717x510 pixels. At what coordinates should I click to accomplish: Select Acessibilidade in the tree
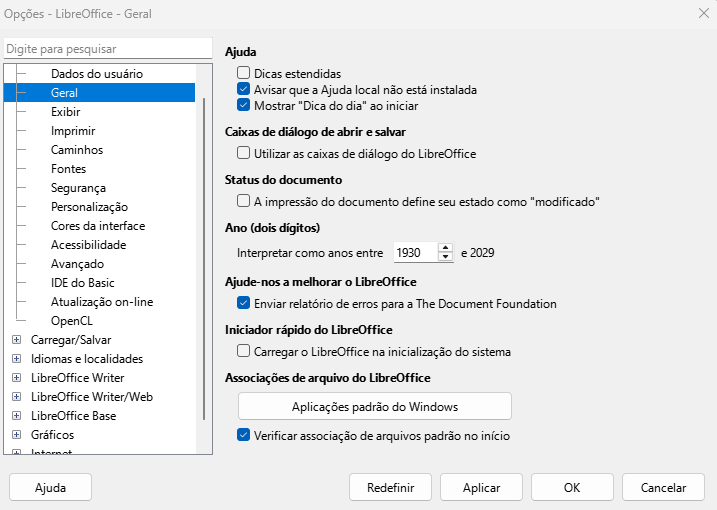pos(89,245)
